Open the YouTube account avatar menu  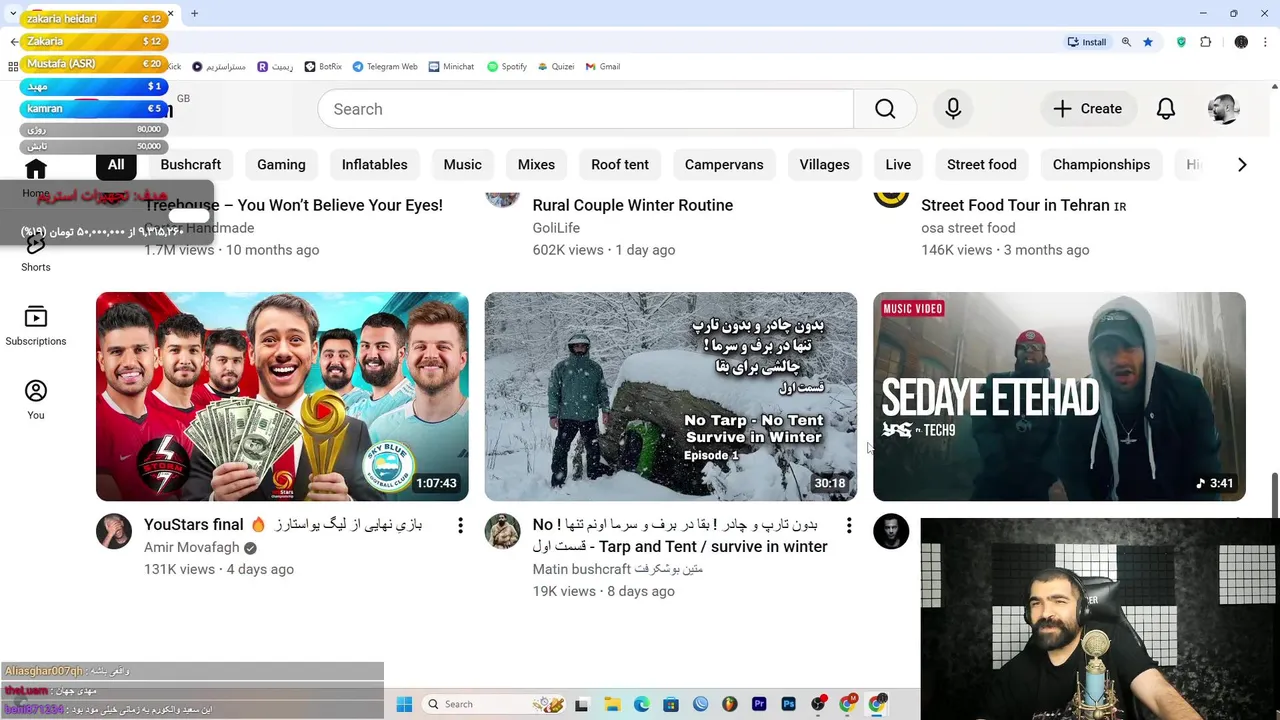(x=1223, y=109)
